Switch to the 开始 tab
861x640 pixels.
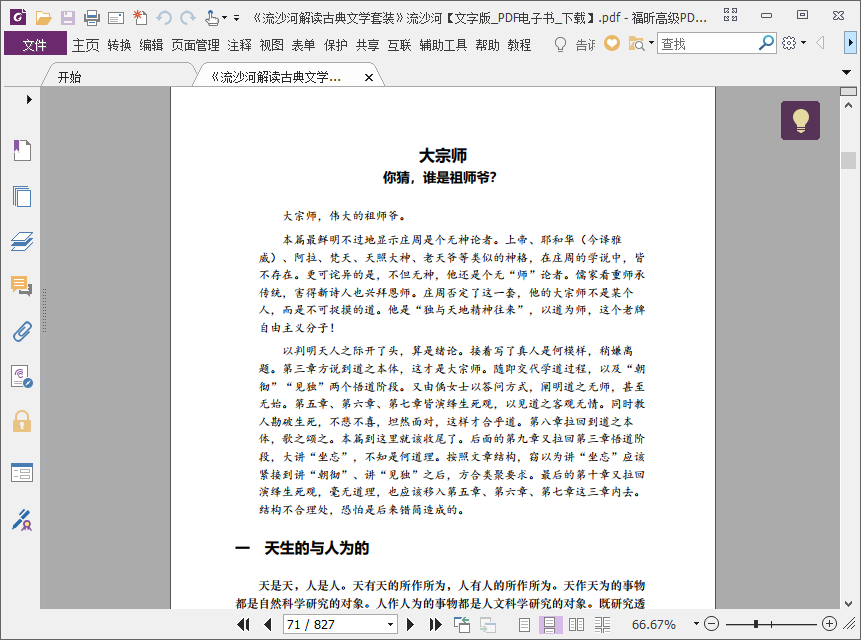(70, 77)
